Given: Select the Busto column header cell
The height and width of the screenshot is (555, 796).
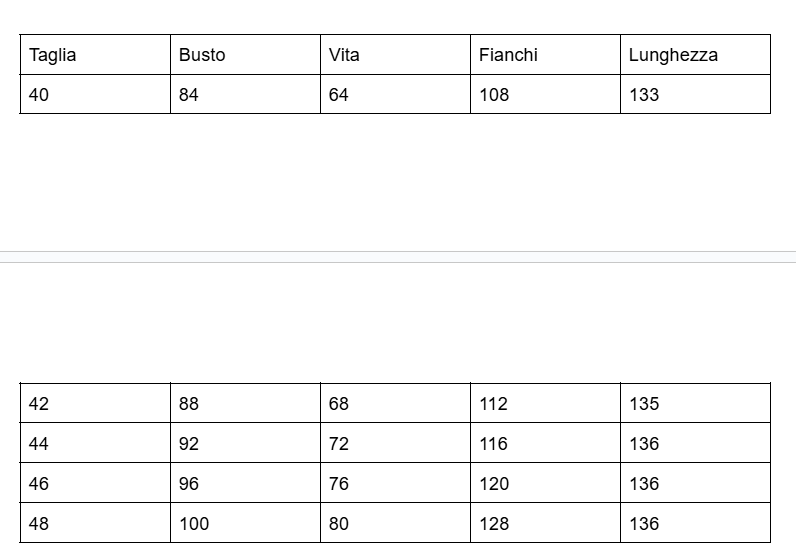Looking at the screenshot, I should (x=246, y=55).
